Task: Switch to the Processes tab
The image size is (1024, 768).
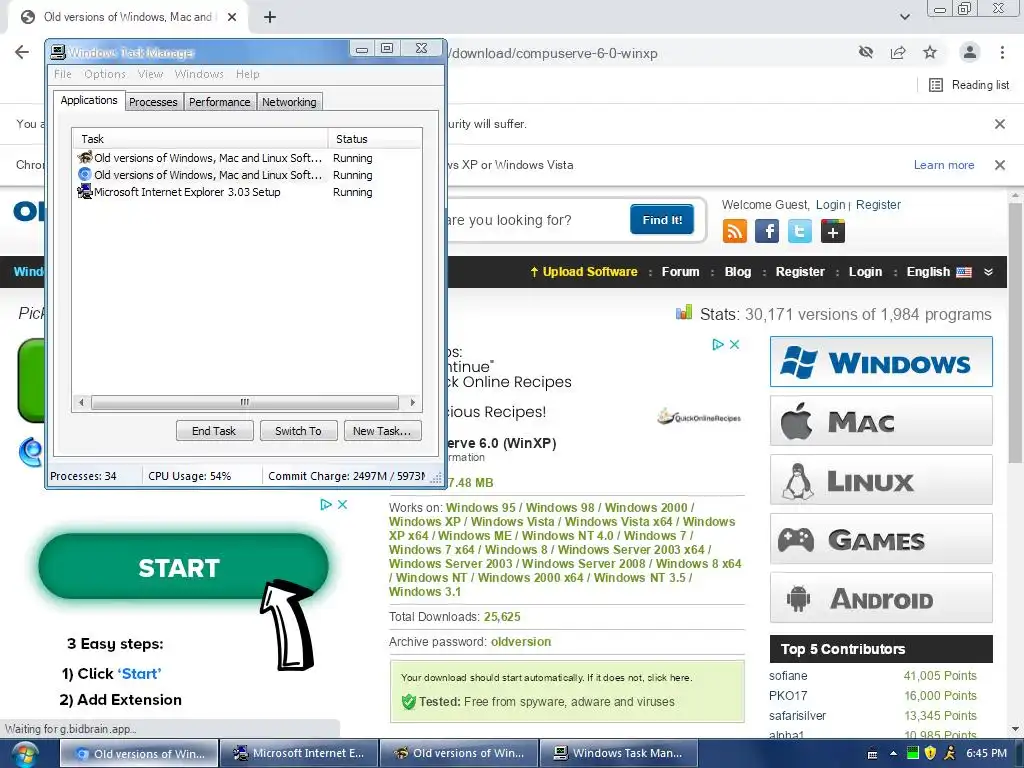Action: coord(153,102)
